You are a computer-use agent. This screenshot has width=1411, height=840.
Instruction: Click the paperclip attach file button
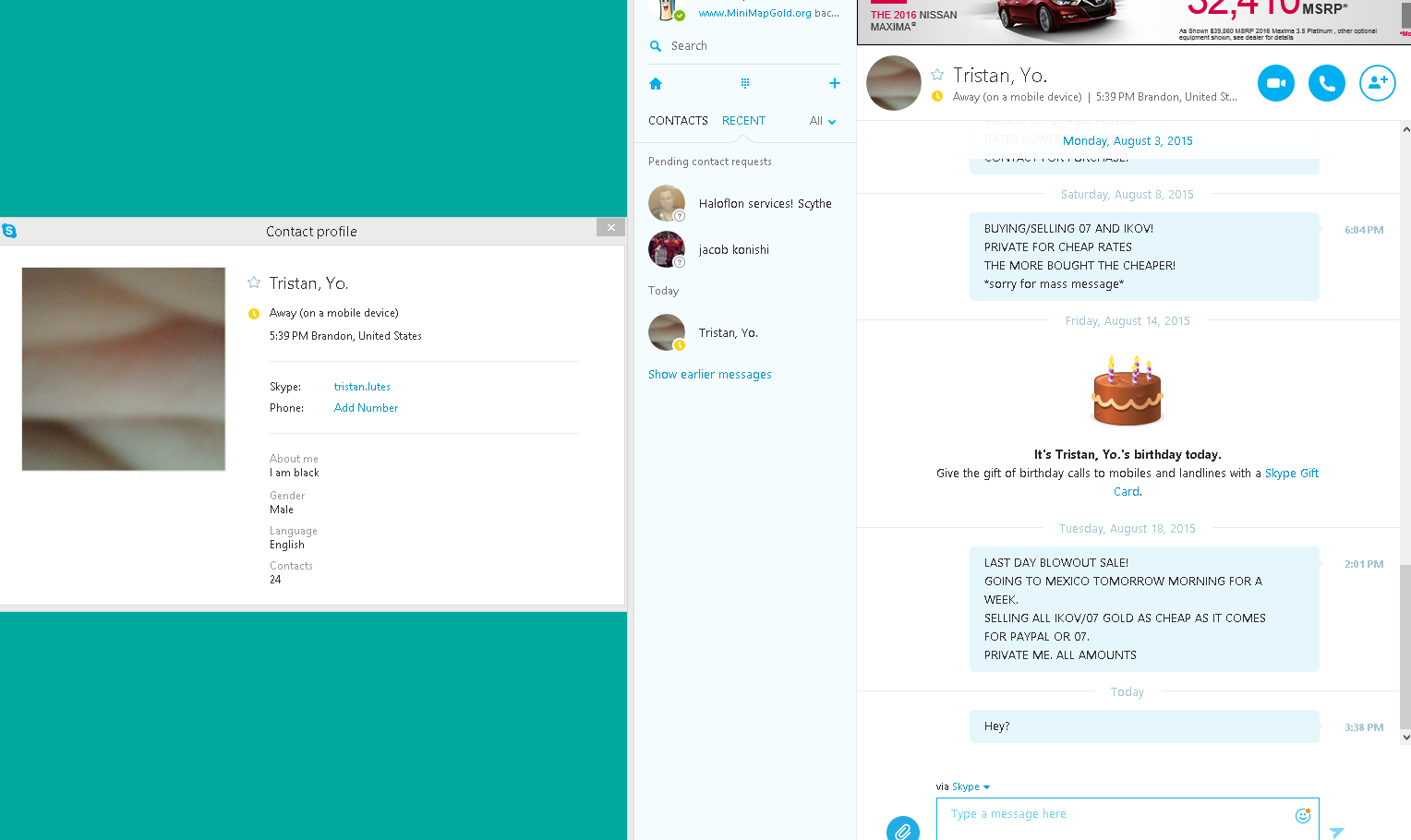[903, 829]
